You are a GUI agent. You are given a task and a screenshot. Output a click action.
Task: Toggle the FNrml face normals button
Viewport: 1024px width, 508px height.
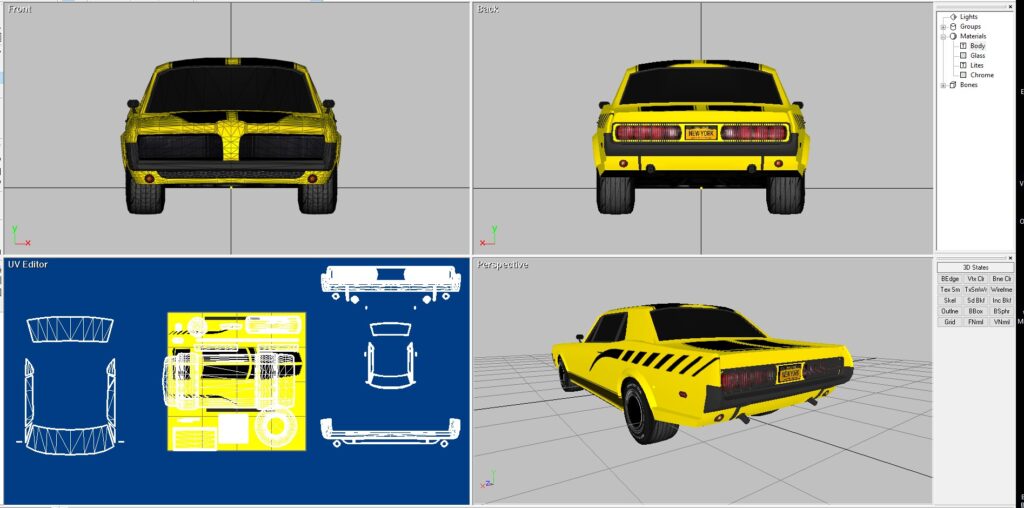click(976, 323)
